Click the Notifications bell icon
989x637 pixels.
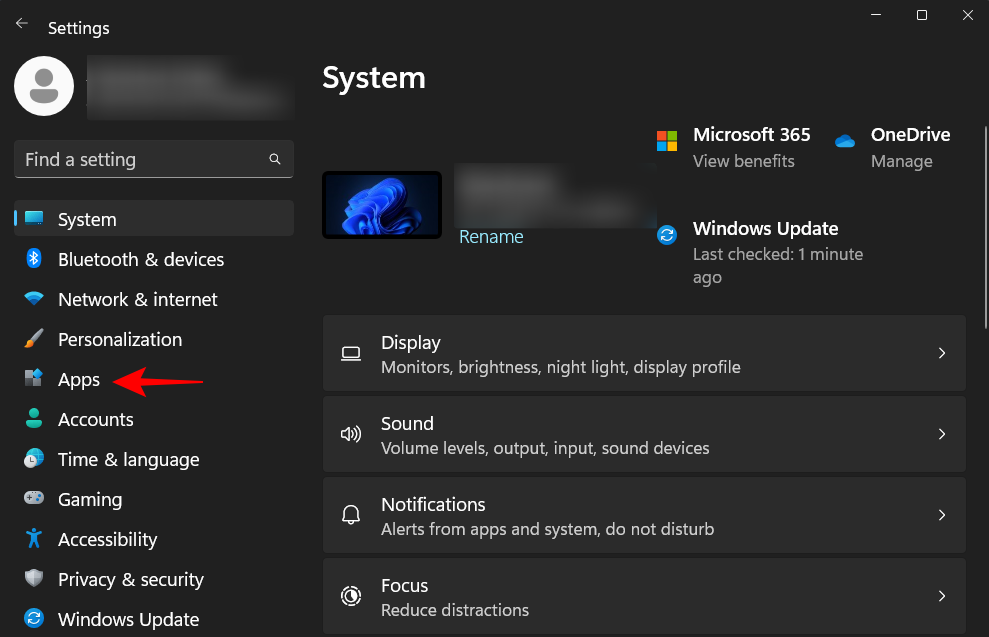[x=351, y=514]
